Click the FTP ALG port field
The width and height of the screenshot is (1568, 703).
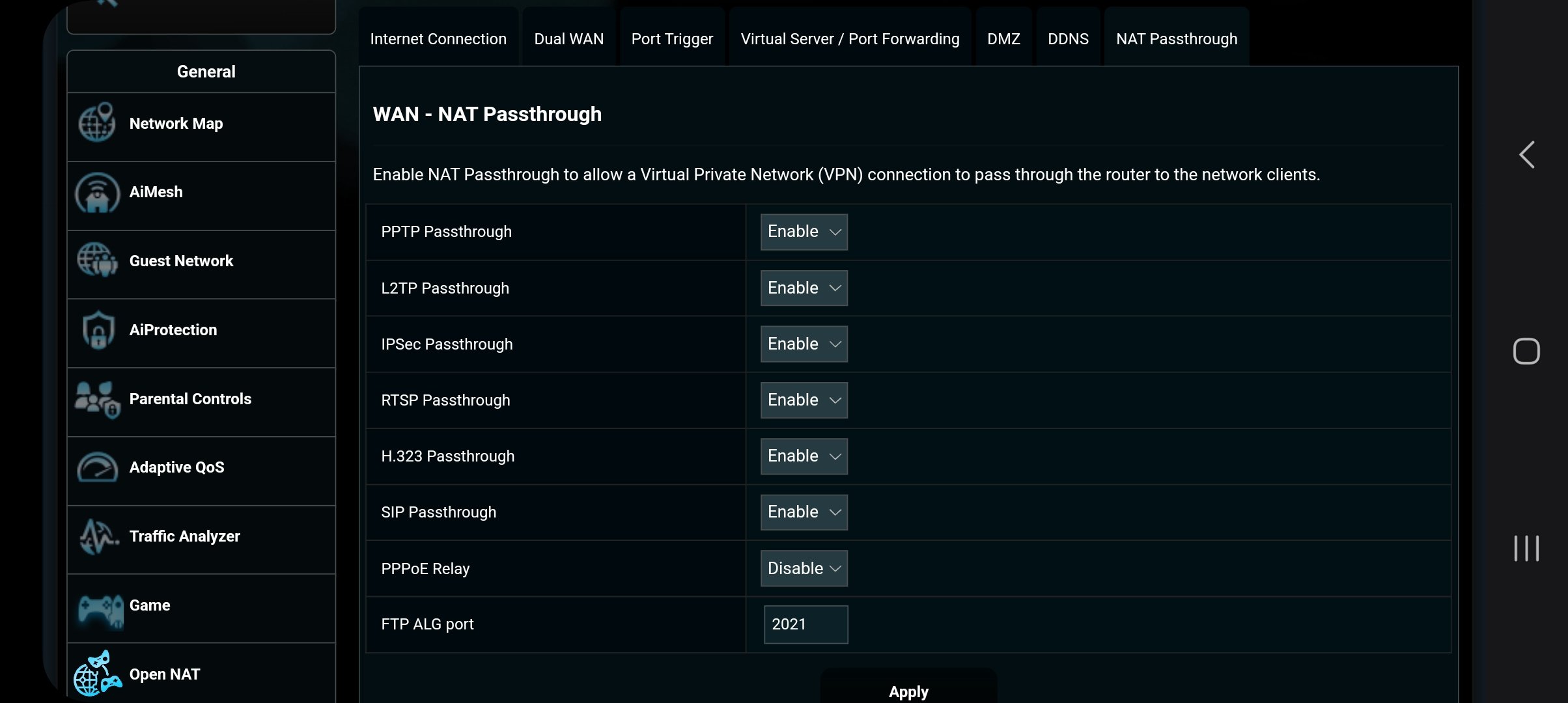click(805, 624)
